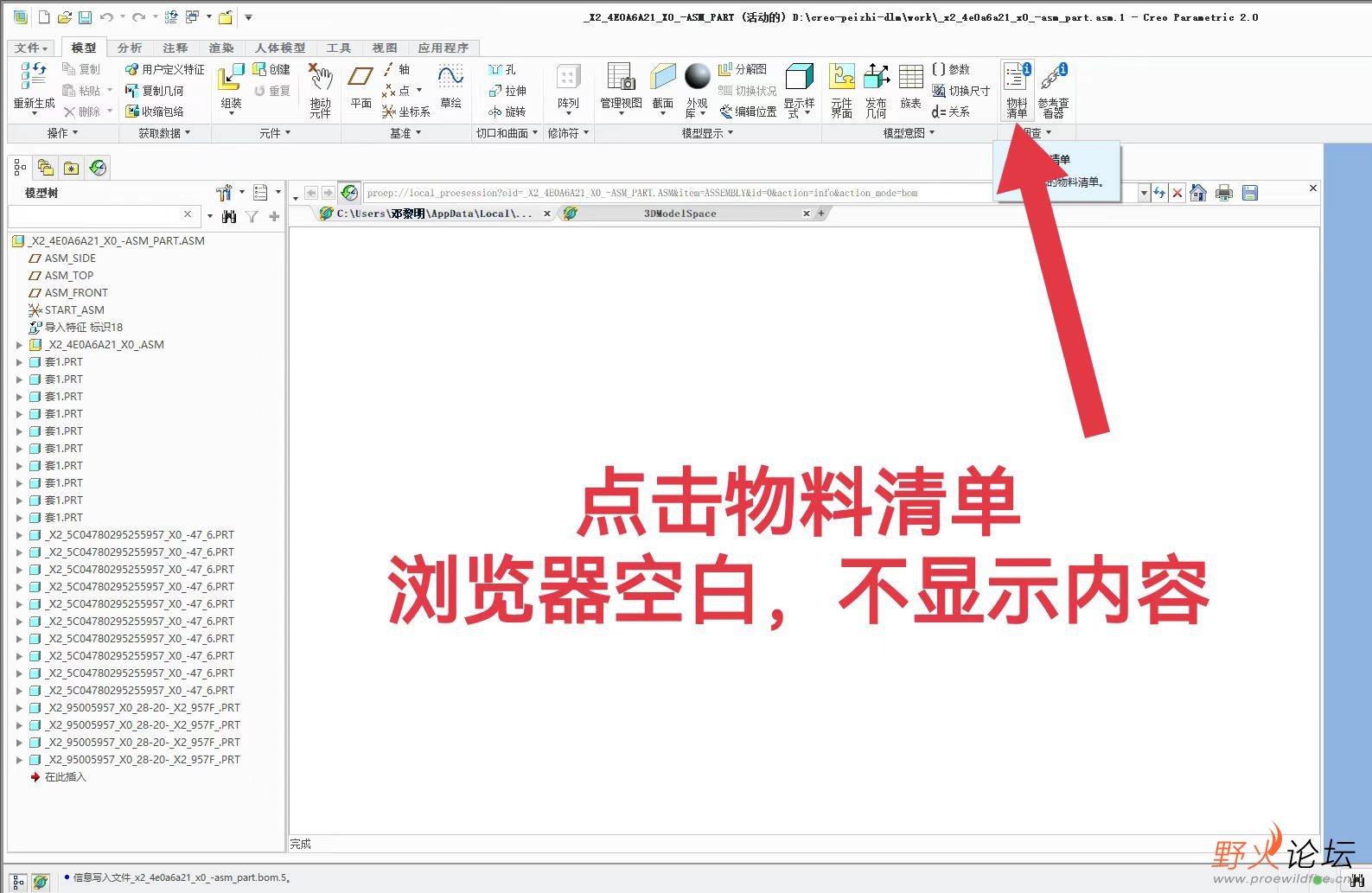The width and height of the screenshot is (1372, 893).
Task: Click the Extrude (拉伸) tool
Action: pyautogui.click(x=507, y=91)
